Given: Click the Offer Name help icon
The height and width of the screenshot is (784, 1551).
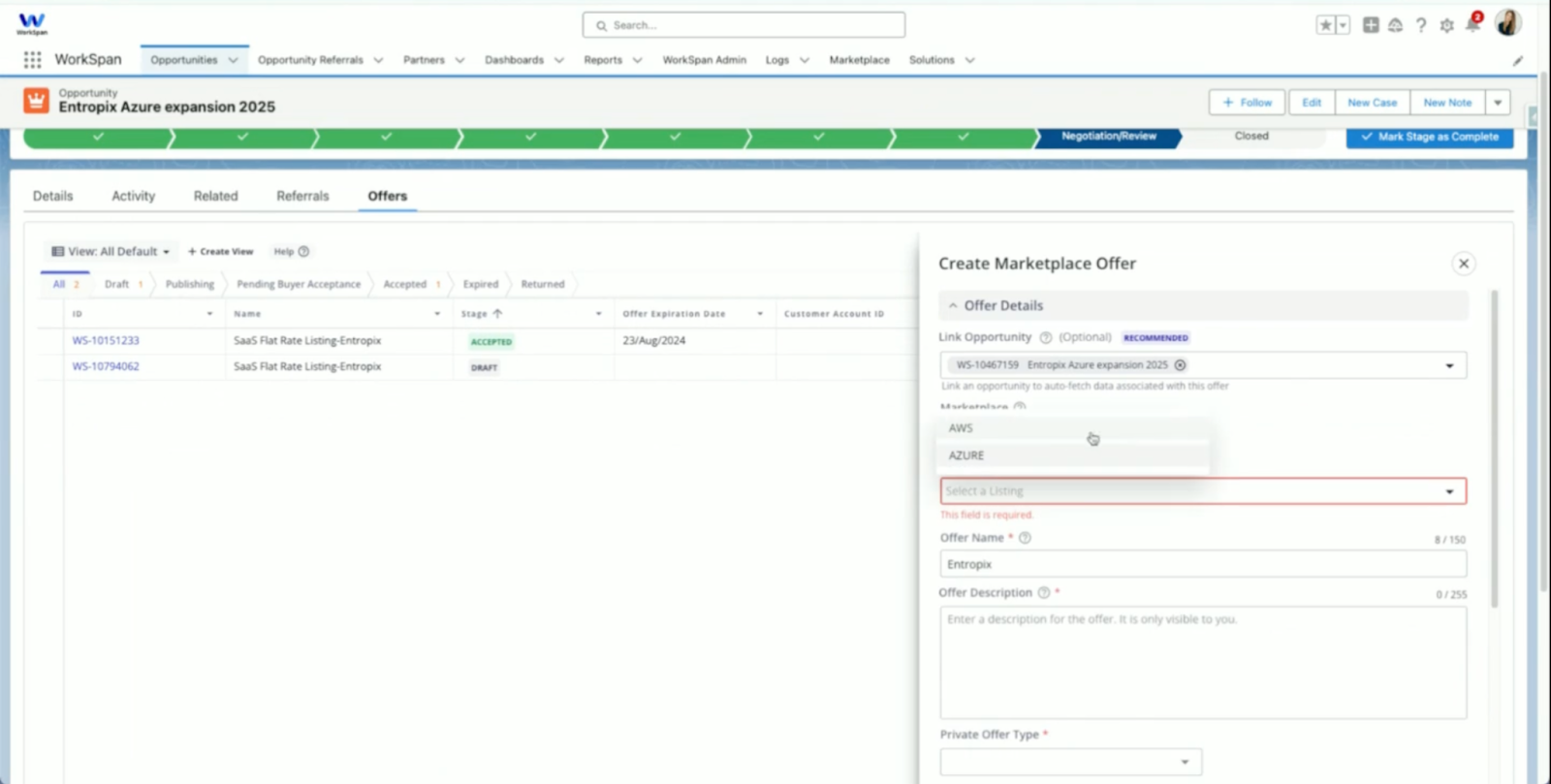Looking at the screenshot, I should tap(1025, 538).
